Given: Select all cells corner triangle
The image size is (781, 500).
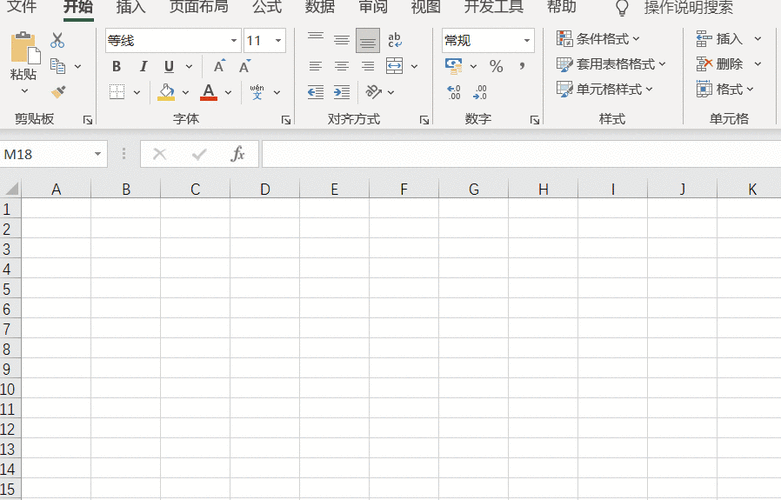Looking at the screenshot, I should 11,188.
